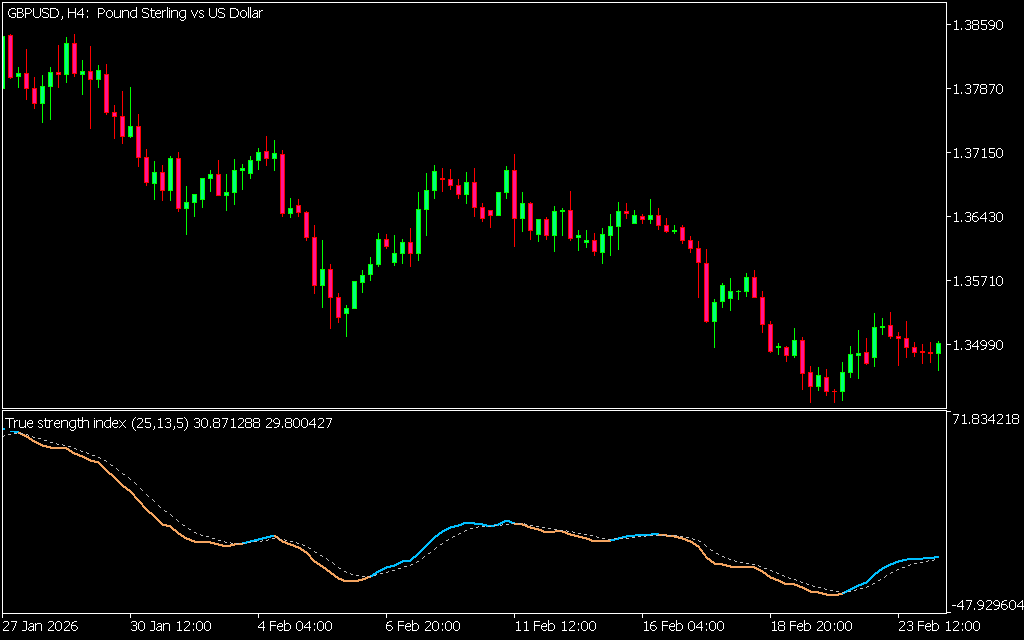Select the 1.37150 price scale label
Screen dimensions: 1024x640
[x=979, y=153]
